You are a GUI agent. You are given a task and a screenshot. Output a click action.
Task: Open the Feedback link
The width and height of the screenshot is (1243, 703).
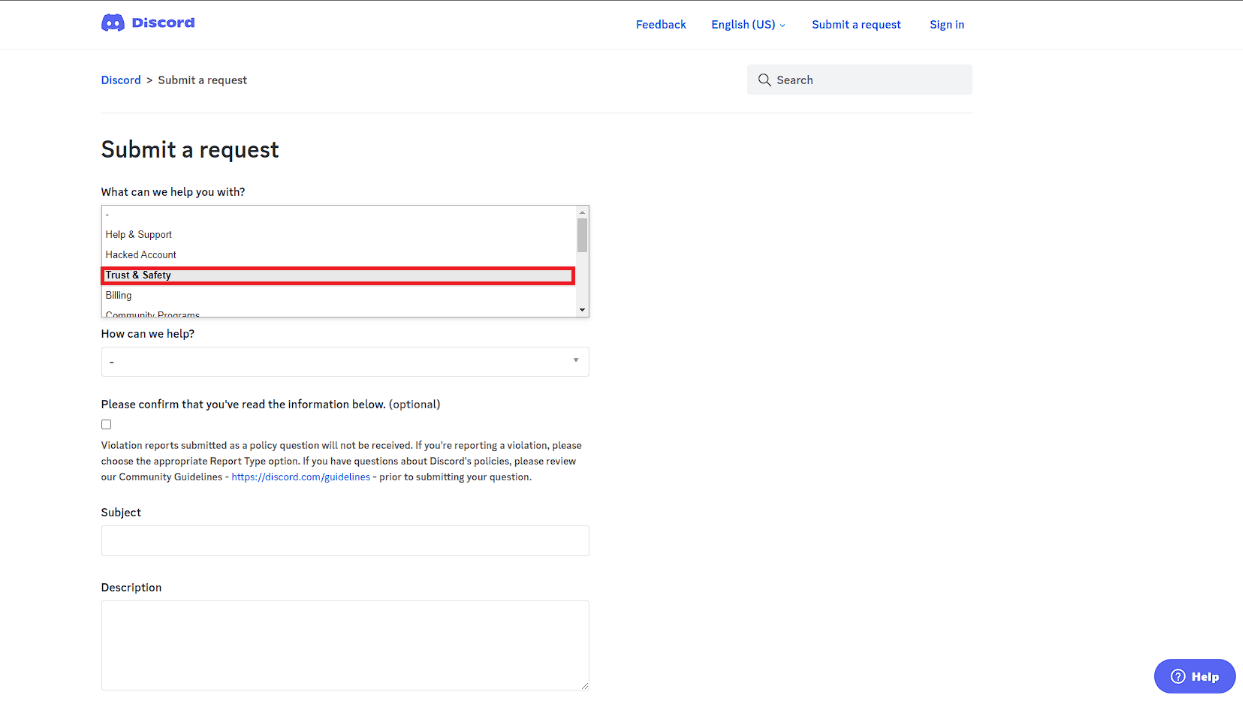point(661,25)
